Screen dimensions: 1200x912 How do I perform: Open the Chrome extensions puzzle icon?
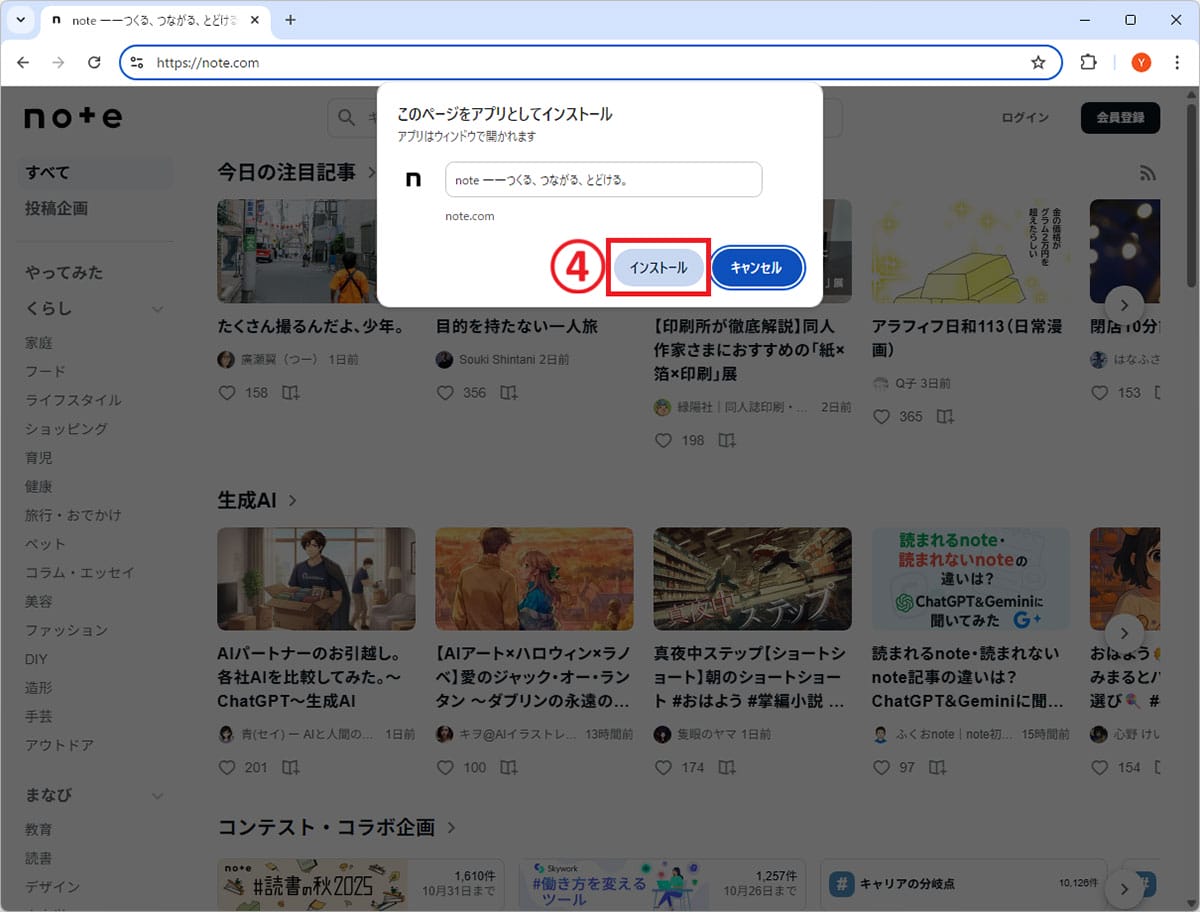pos(1088,62)
